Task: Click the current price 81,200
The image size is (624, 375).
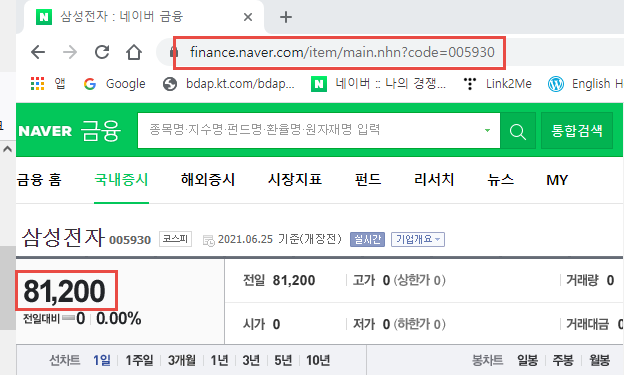Action: tap(64, 291)
